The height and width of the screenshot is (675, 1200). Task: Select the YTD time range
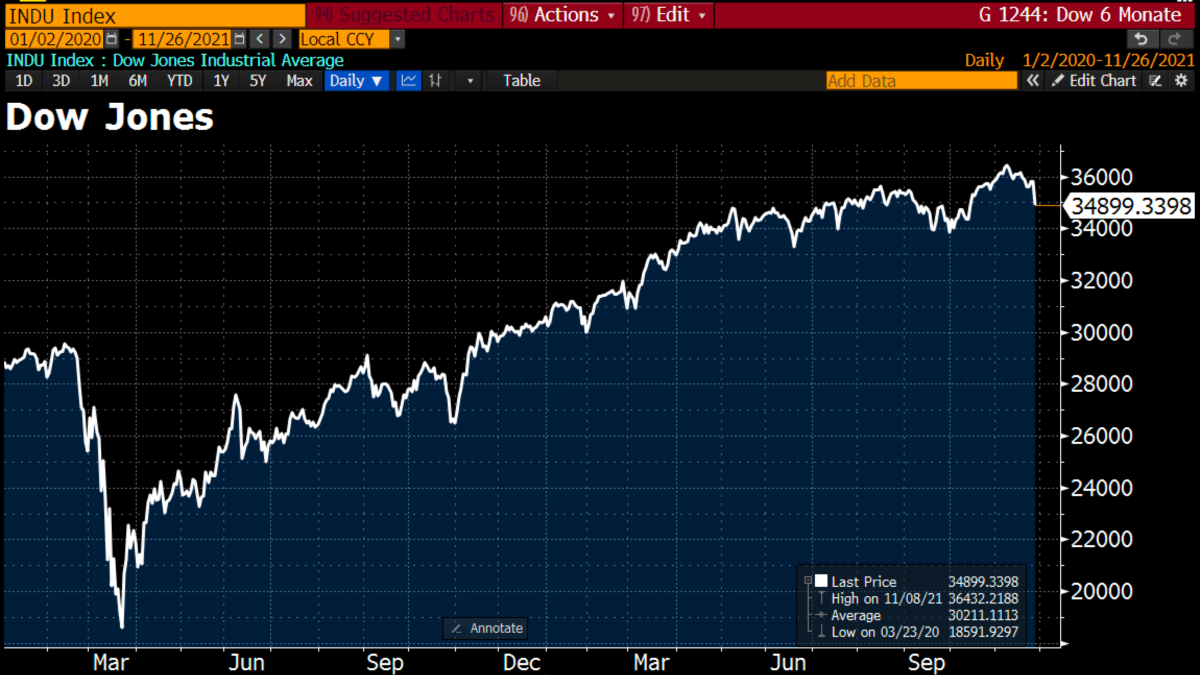179,81
